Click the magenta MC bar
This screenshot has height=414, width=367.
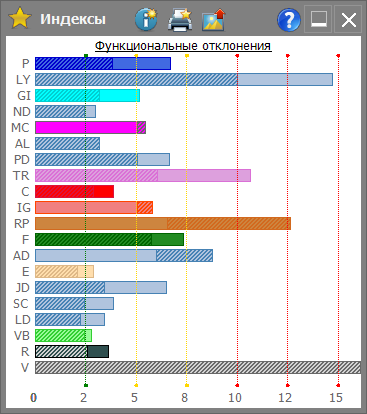(90, 128)
